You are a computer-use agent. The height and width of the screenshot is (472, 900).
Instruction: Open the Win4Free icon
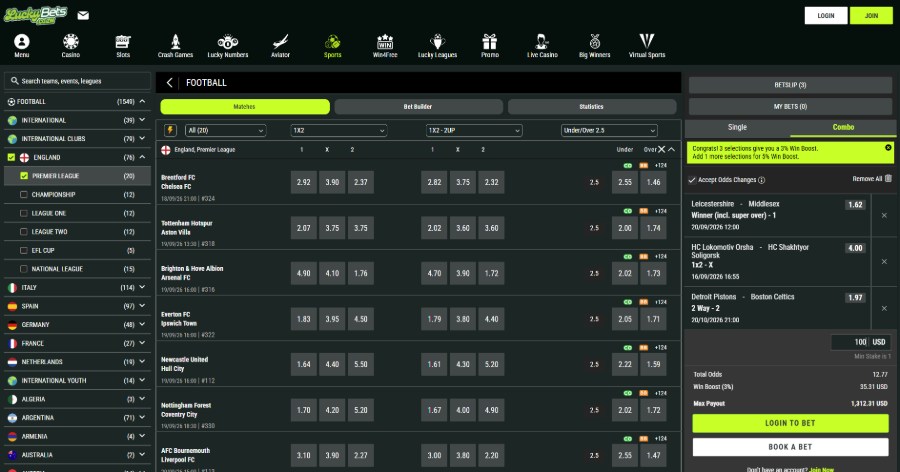[385, 42]
